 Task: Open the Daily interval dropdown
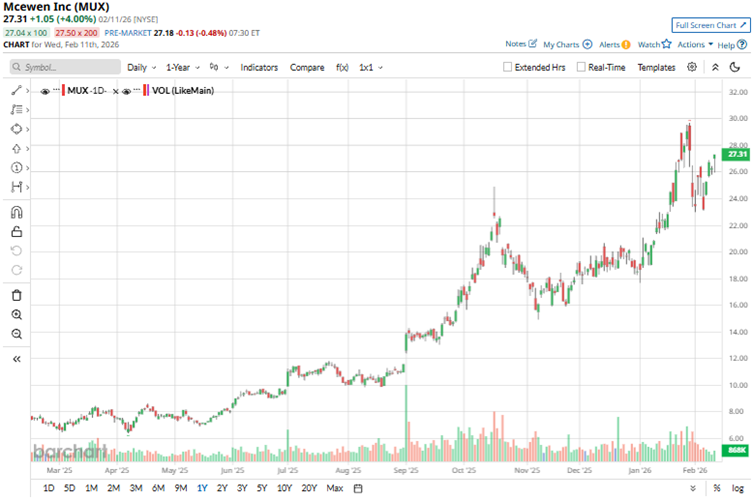tap(141, 68)
